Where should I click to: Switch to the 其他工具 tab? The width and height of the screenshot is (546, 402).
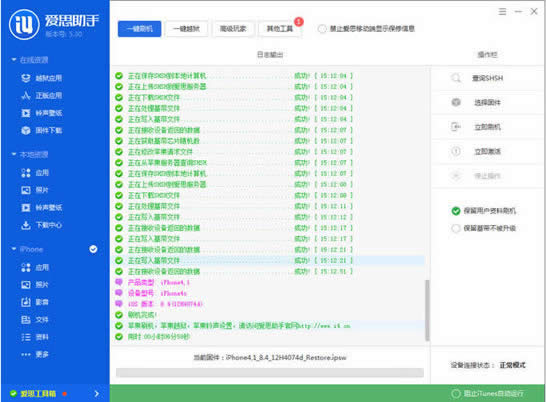coord(280,29)
